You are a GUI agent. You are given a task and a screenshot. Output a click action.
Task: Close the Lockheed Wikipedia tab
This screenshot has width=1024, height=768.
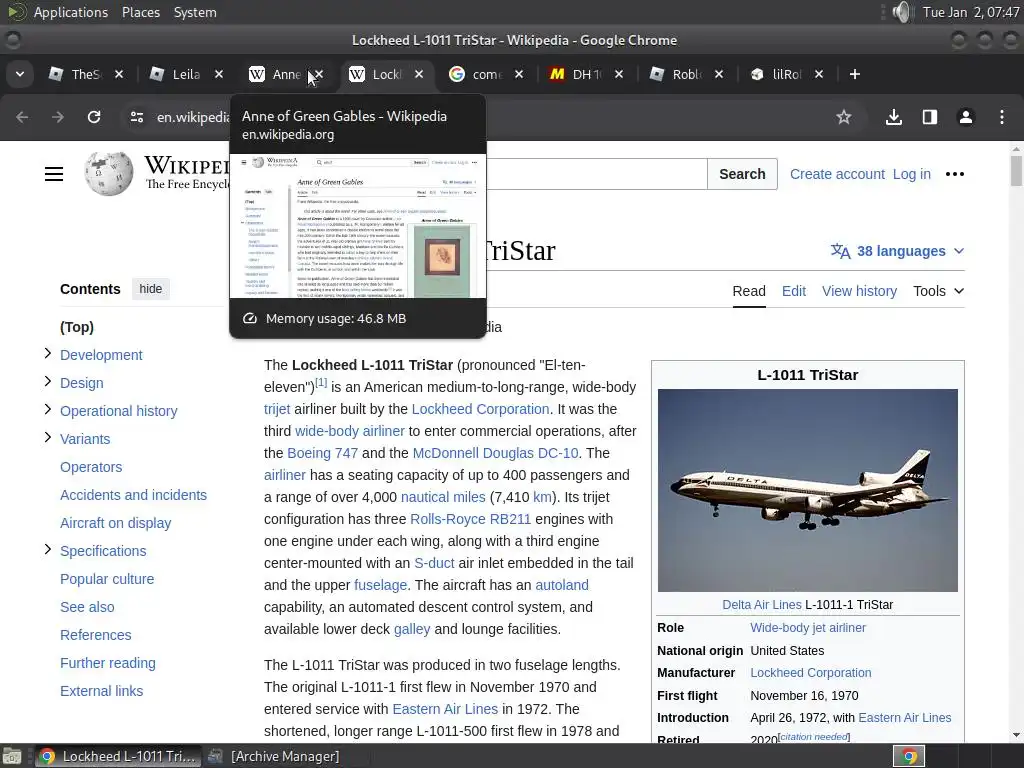419,74
